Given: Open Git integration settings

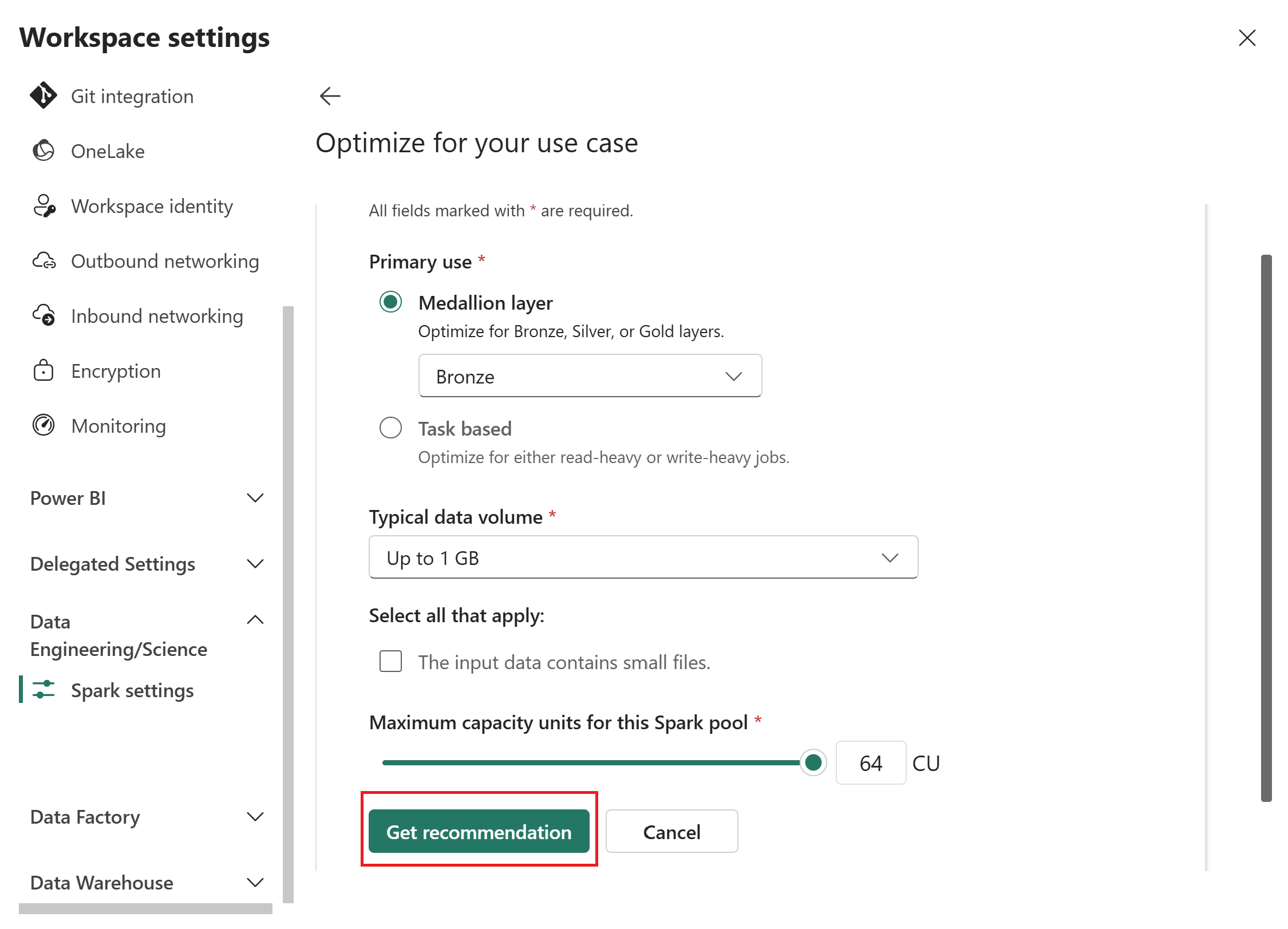Looking at the screenshot, I should [132, 96].
